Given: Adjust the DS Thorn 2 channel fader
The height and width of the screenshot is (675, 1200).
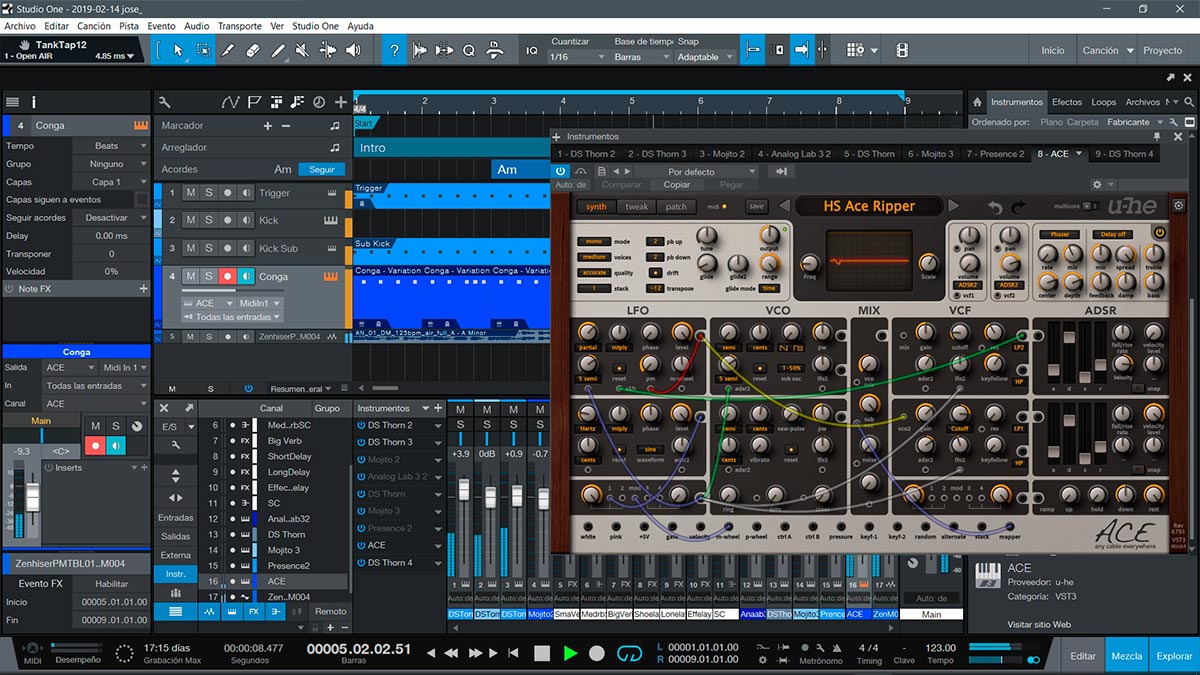Looking at the screenshot, I should pos(463,492).
